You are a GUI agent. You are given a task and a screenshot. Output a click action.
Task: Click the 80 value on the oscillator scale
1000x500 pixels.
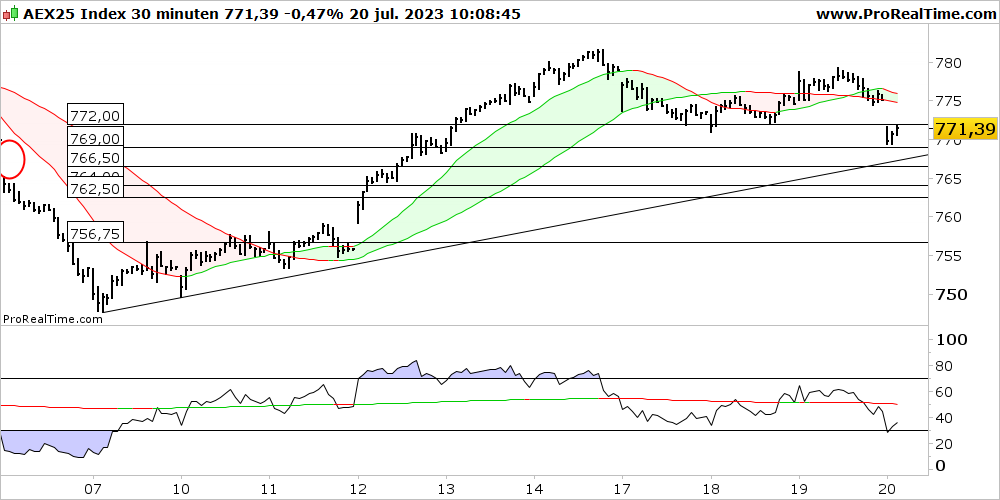click(x=945, y=366)
